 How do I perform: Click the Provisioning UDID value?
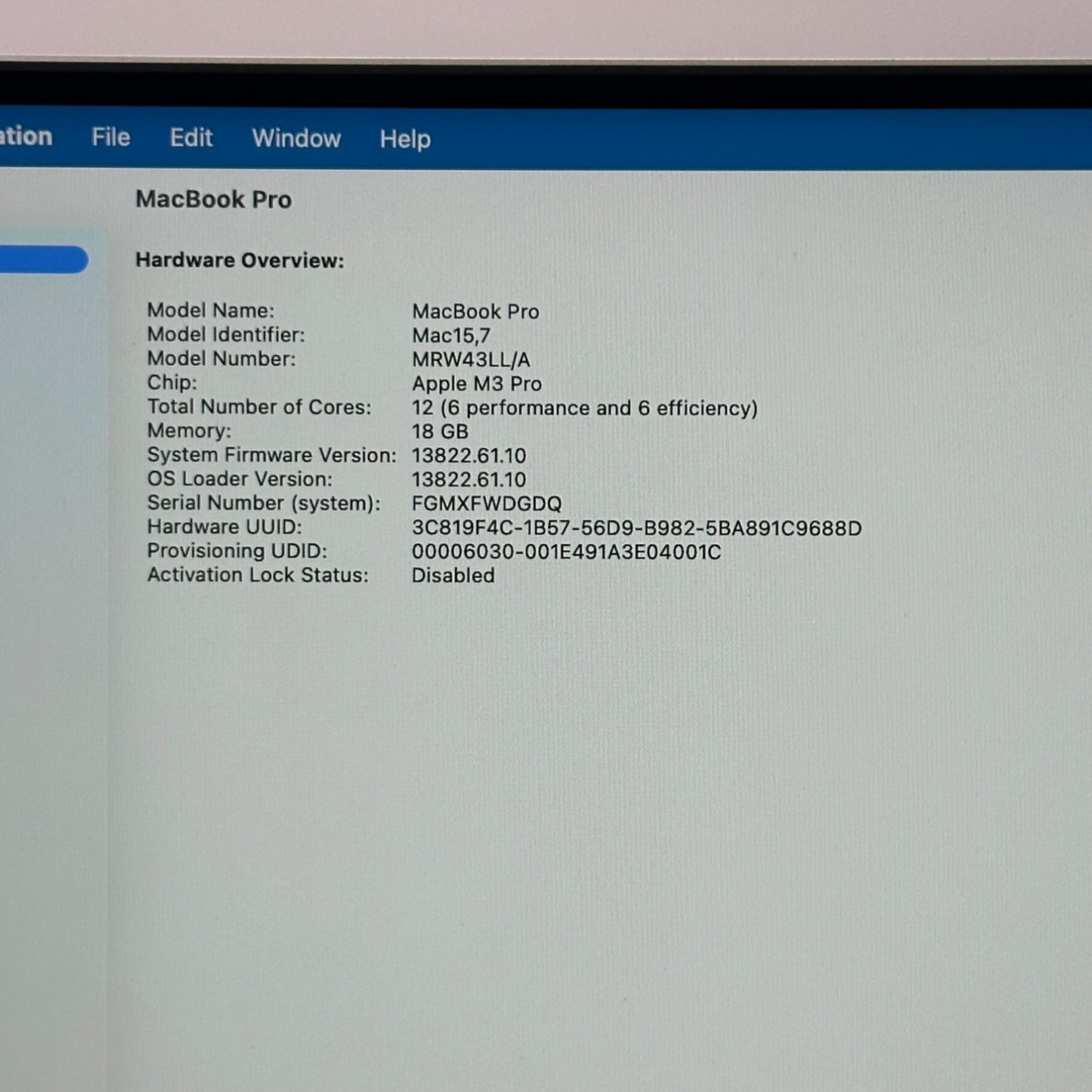coord(566,552)
